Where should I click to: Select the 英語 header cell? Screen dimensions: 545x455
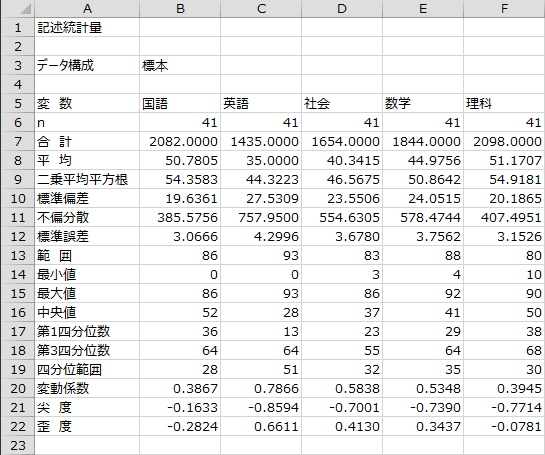(261, 103)
